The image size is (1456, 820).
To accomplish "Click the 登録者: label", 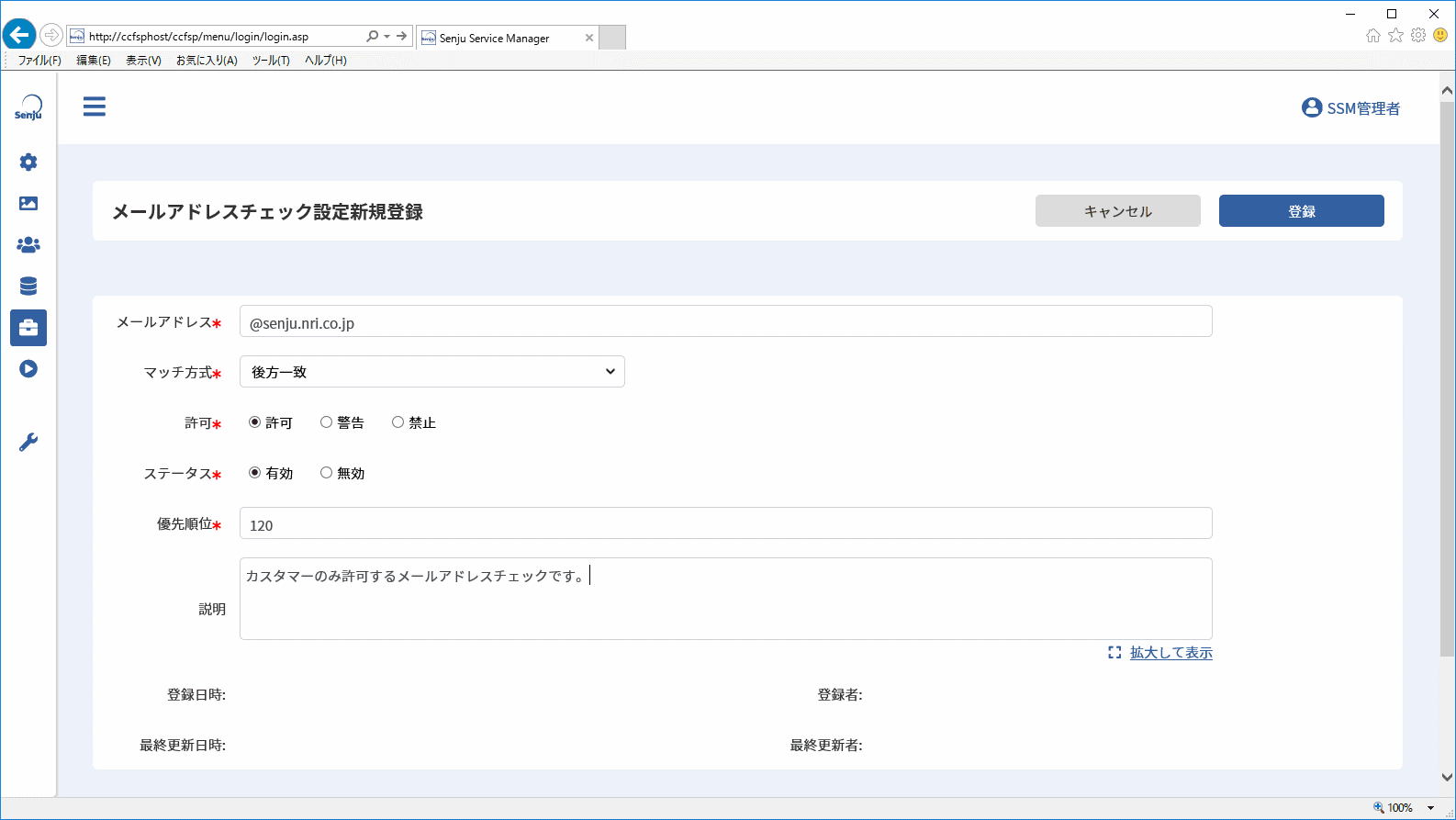I will [x=840, y=695].
